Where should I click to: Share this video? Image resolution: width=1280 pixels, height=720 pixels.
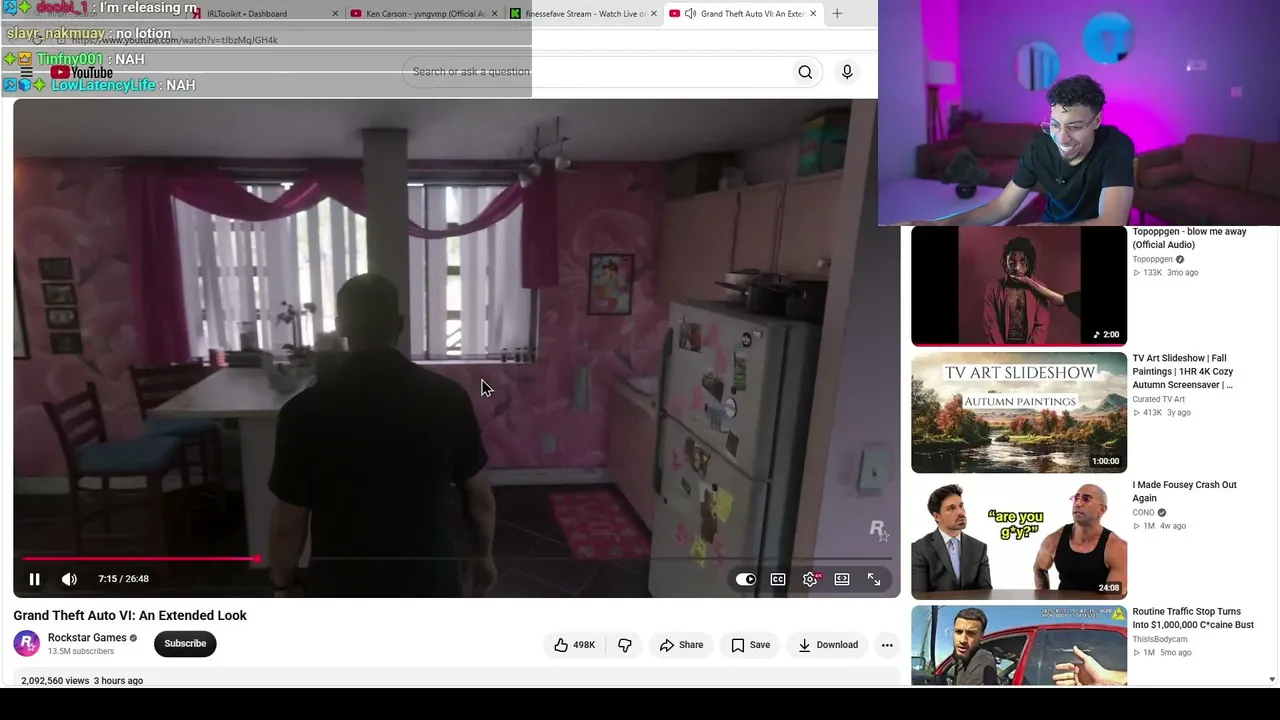click(x=681, y=645)
